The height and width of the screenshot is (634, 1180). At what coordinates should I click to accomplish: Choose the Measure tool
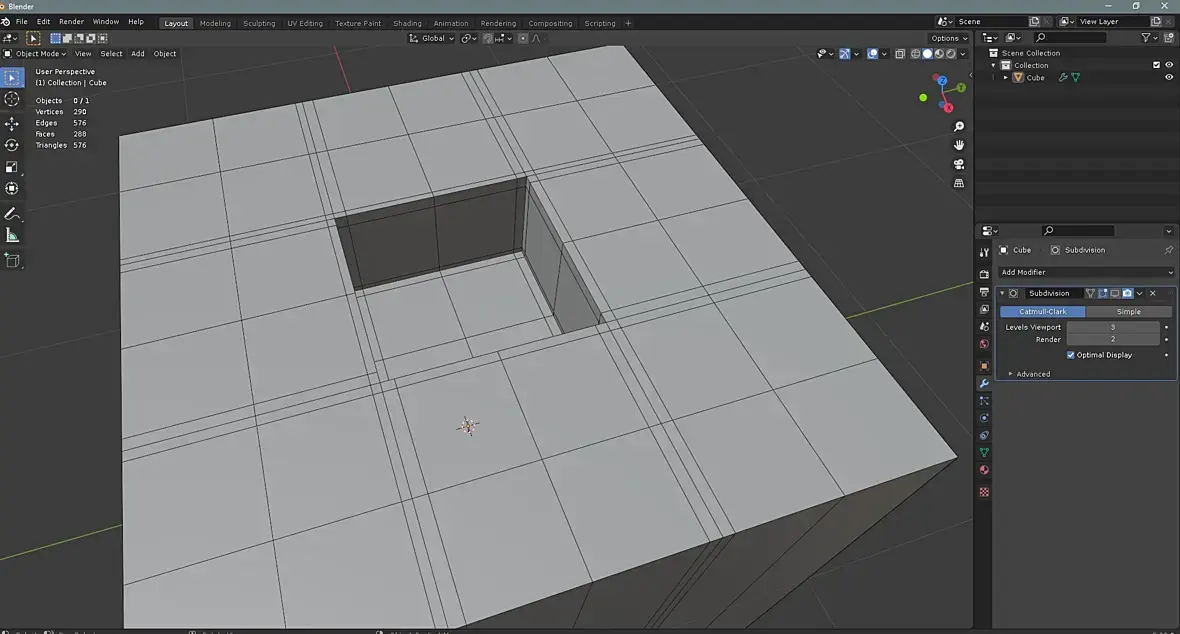[x=12, y=236]
